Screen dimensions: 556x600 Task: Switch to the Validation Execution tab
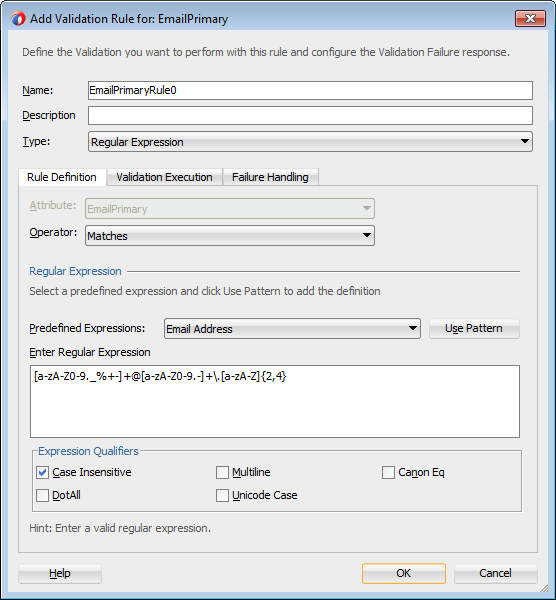coord(165,177)
